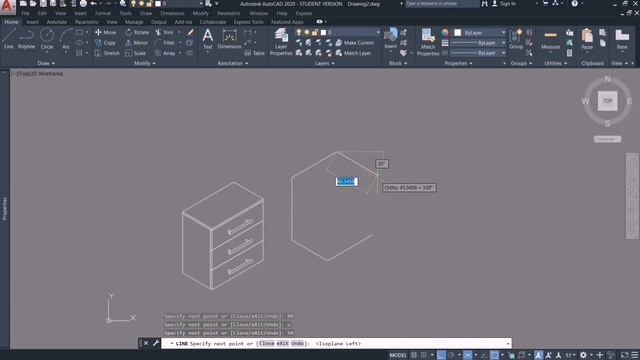Screen dimensions: 640x360
Task: Toggle layer on/off lightbulb in Layers panel
Action: 299,32
